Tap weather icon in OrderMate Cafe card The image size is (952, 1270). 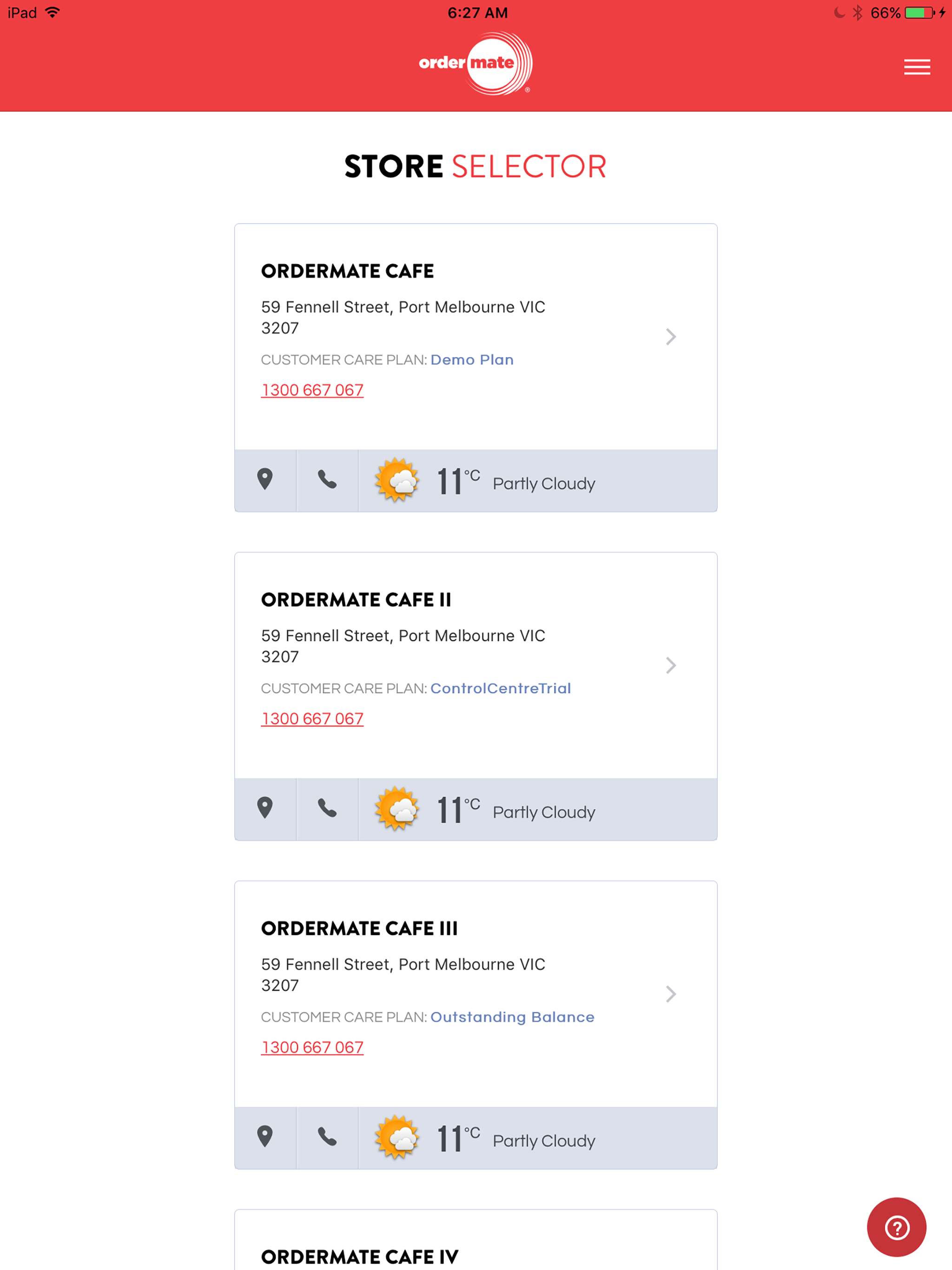pyautogui.click(x=397, y=481)
